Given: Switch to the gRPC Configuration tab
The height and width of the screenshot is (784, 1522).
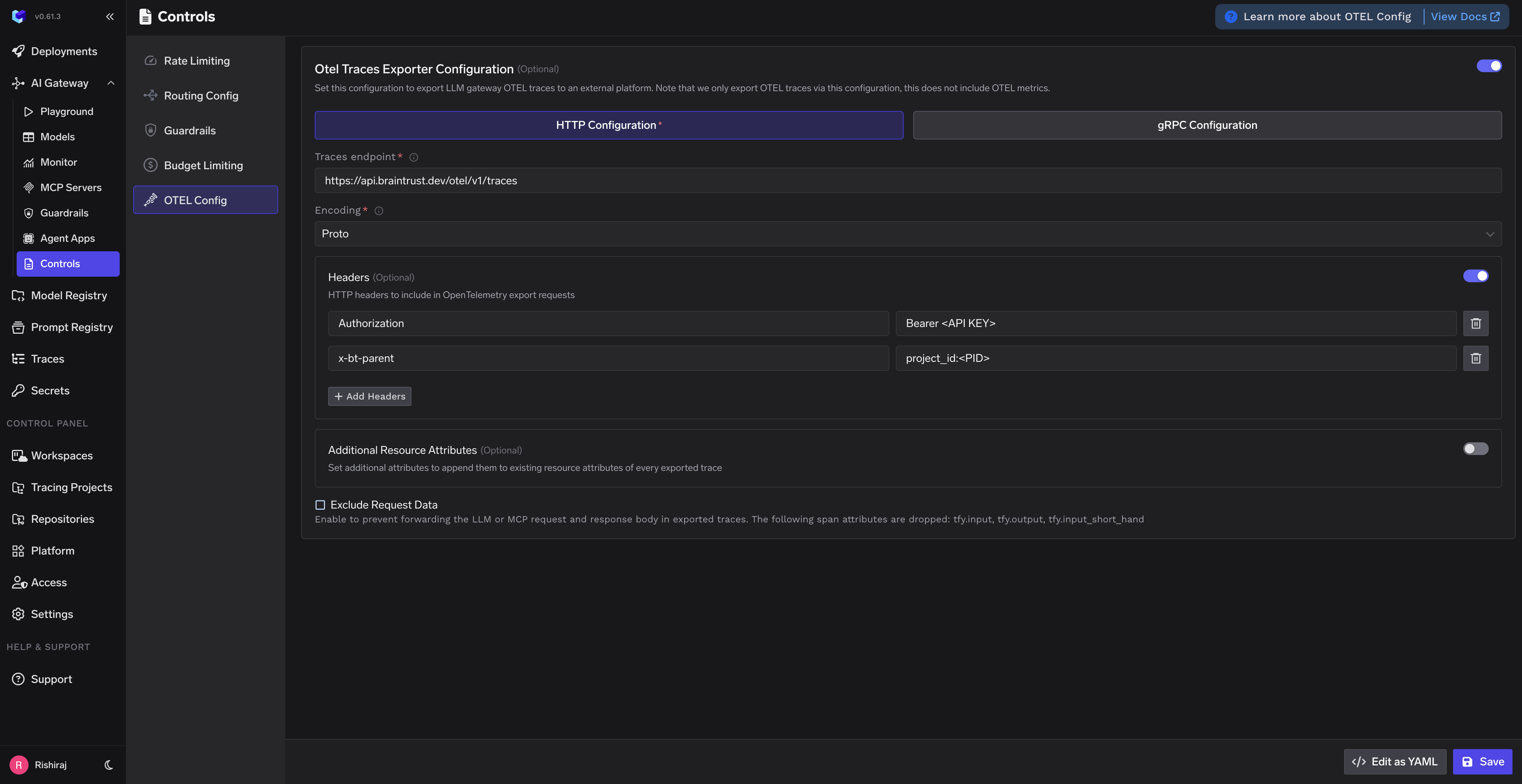Looking at the screenshot, I should point(1207,125).
